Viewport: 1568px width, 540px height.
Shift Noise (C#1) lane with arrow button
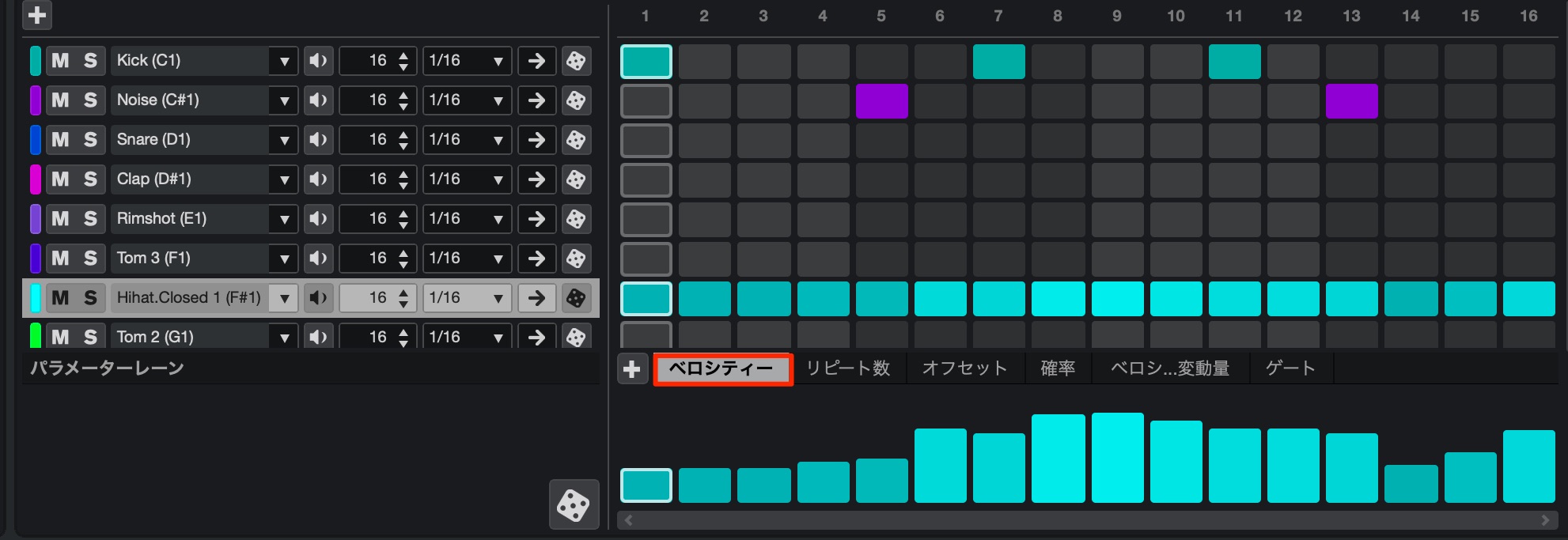click(536, 100)
